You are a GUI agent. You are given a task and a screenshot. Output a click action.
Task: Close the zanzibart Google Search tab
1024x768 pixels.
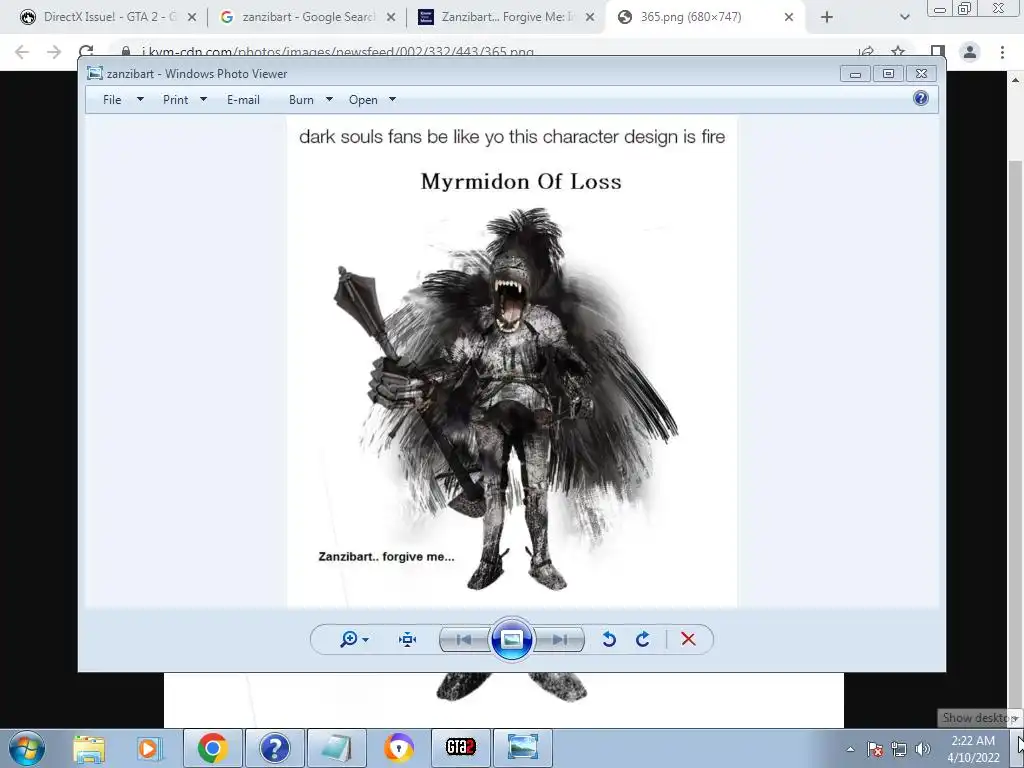(x=391, y=18)
